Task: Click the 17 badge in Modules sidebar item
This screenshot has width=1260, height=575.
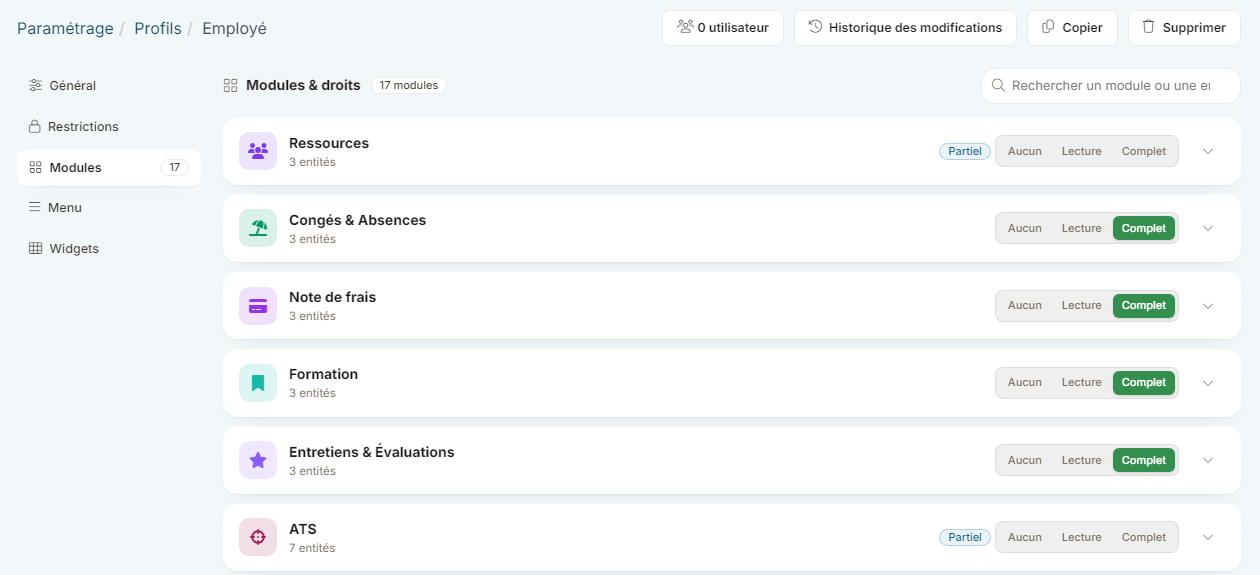Action: [x=174, y=167]
